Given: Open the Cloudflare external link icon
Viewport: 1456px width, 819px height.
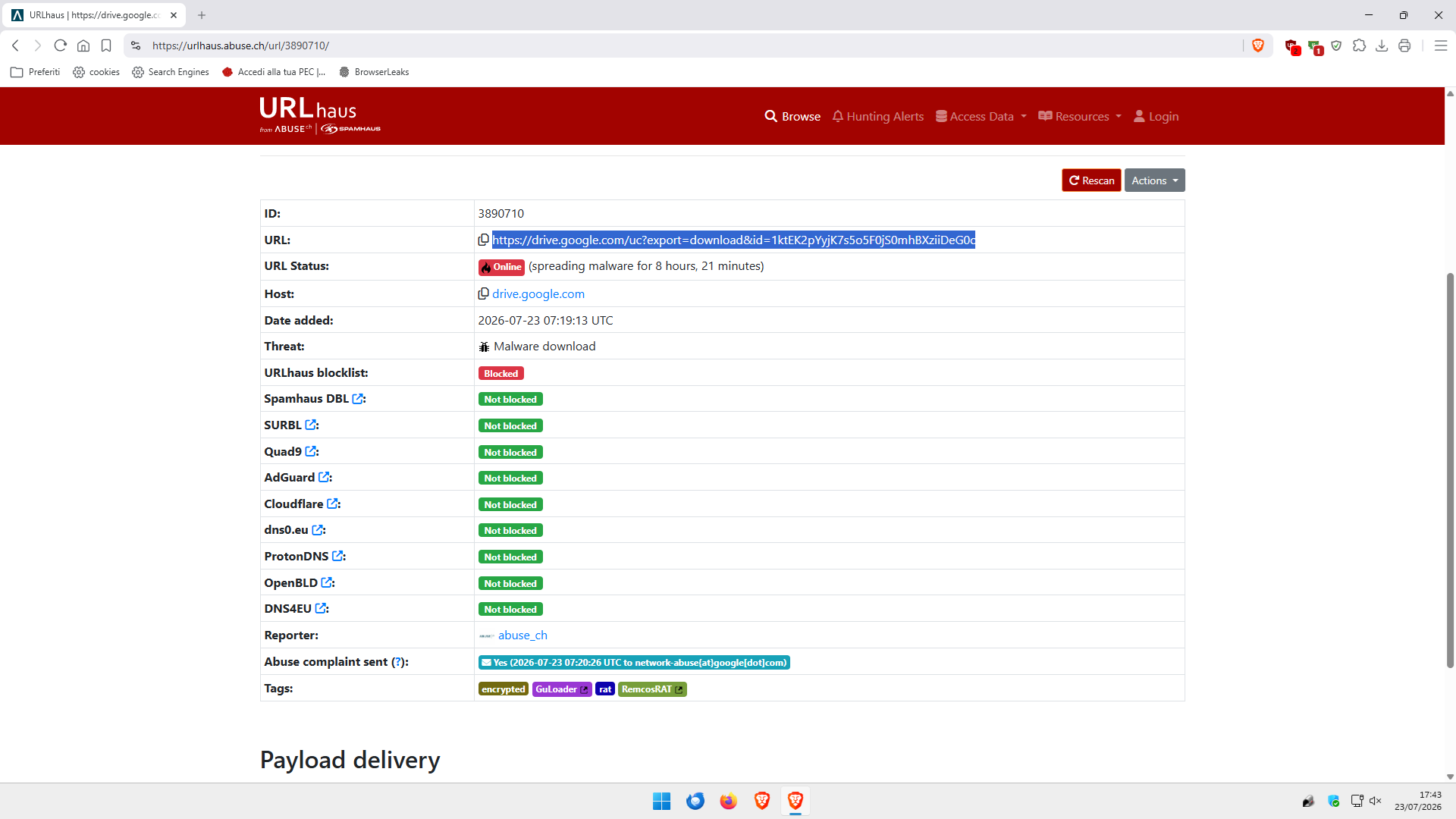Looking at the screenshot, I should [332, 504].
